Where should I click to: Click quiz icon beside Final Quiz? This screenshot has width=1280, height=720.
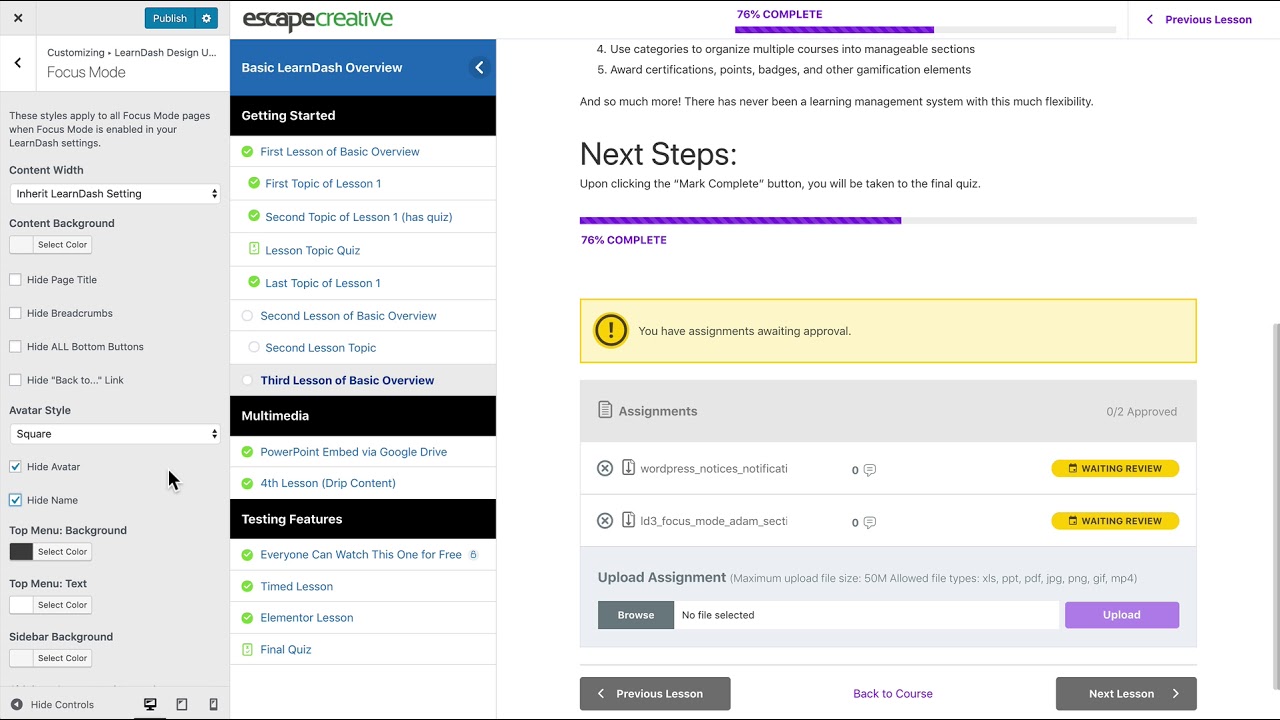[x=247, y=649]
